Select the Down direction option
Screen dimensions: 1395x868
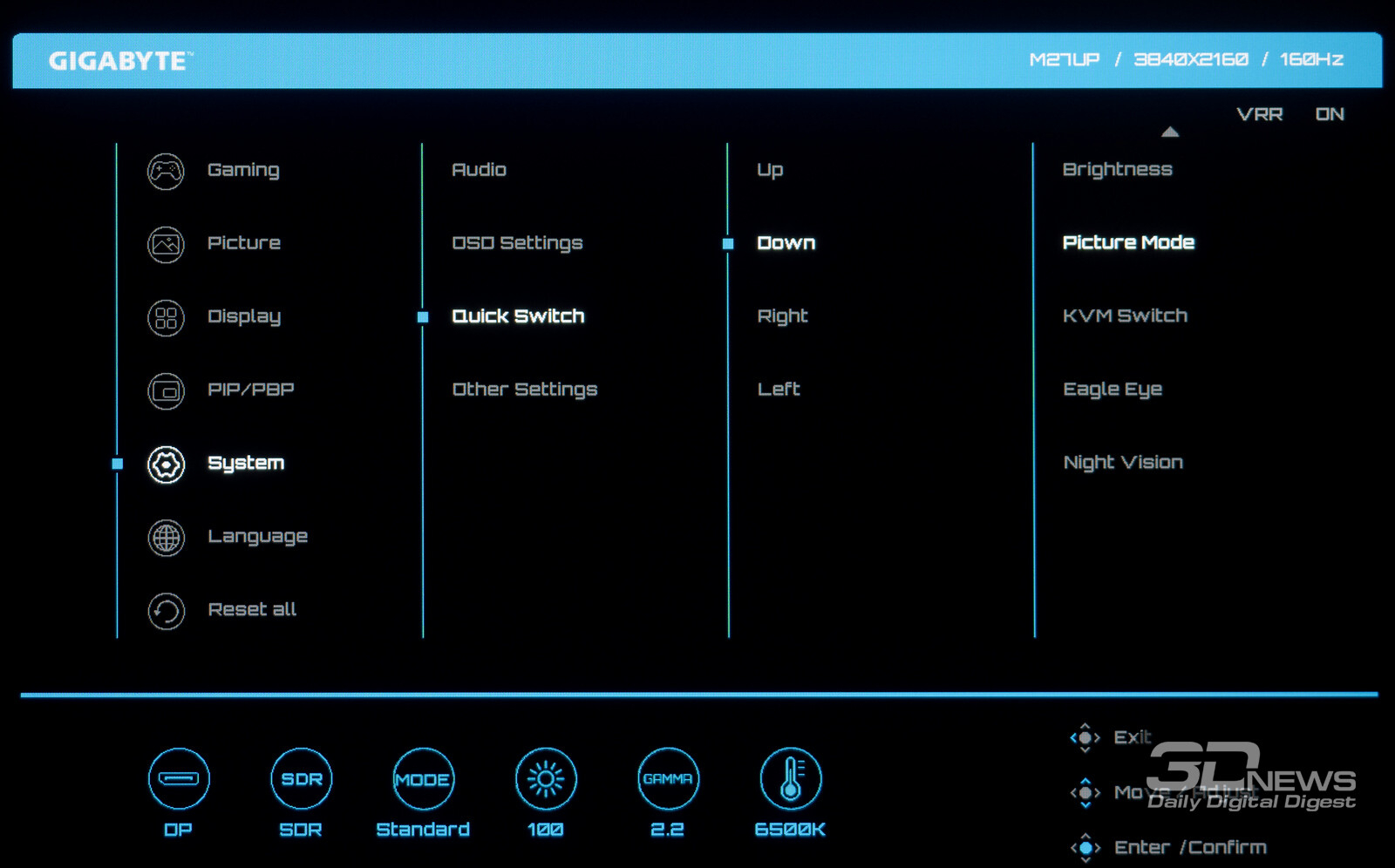click(786, 243)
